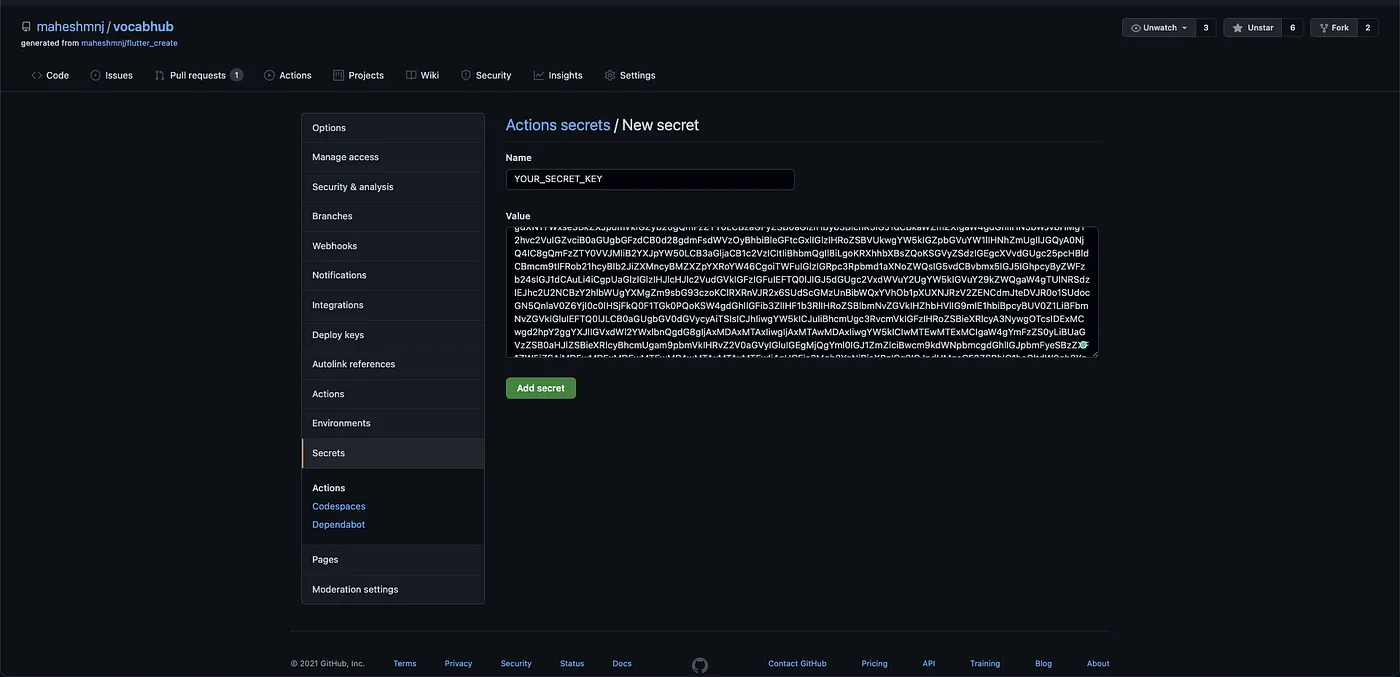Open the Pricing footer link
The width and height of the screenshot is (1400, 677).
[874, 664]
